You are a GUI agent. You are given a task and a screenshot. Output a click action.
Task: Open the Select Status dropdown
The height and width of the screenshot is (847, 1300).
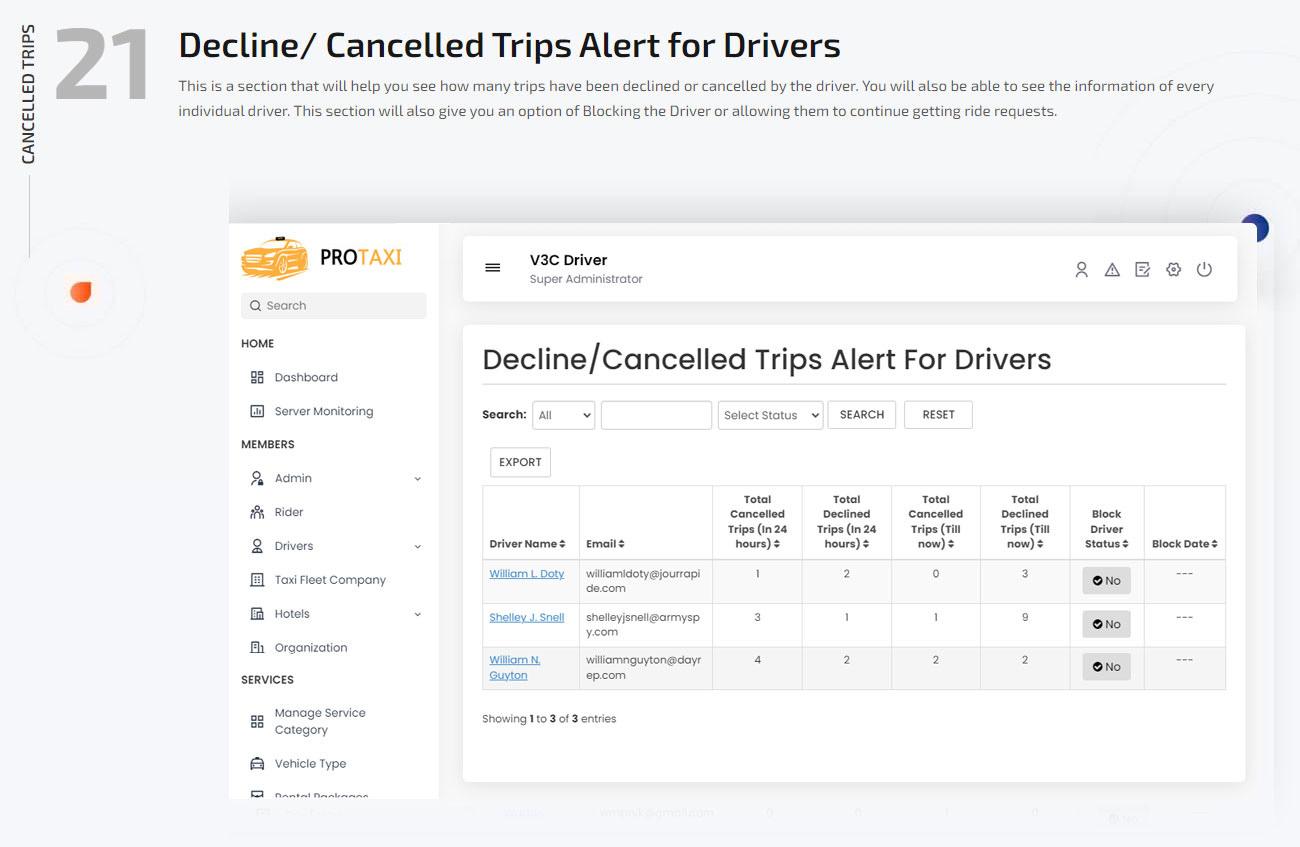(x=770, y=414)
